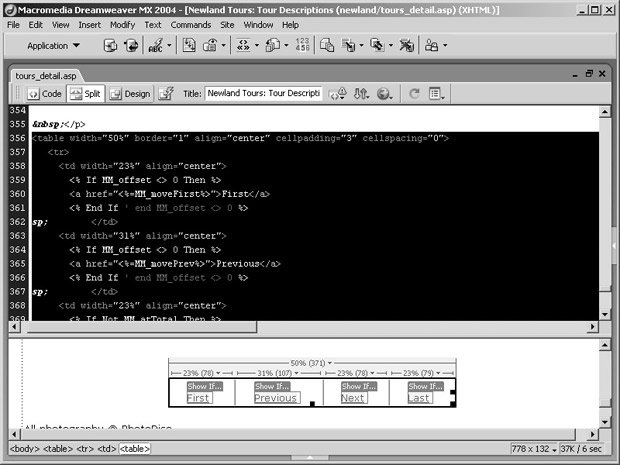Click the Delete Record icon
This screenshot has height=465, width=620.
pyautogui.click(x=406, y=45)
